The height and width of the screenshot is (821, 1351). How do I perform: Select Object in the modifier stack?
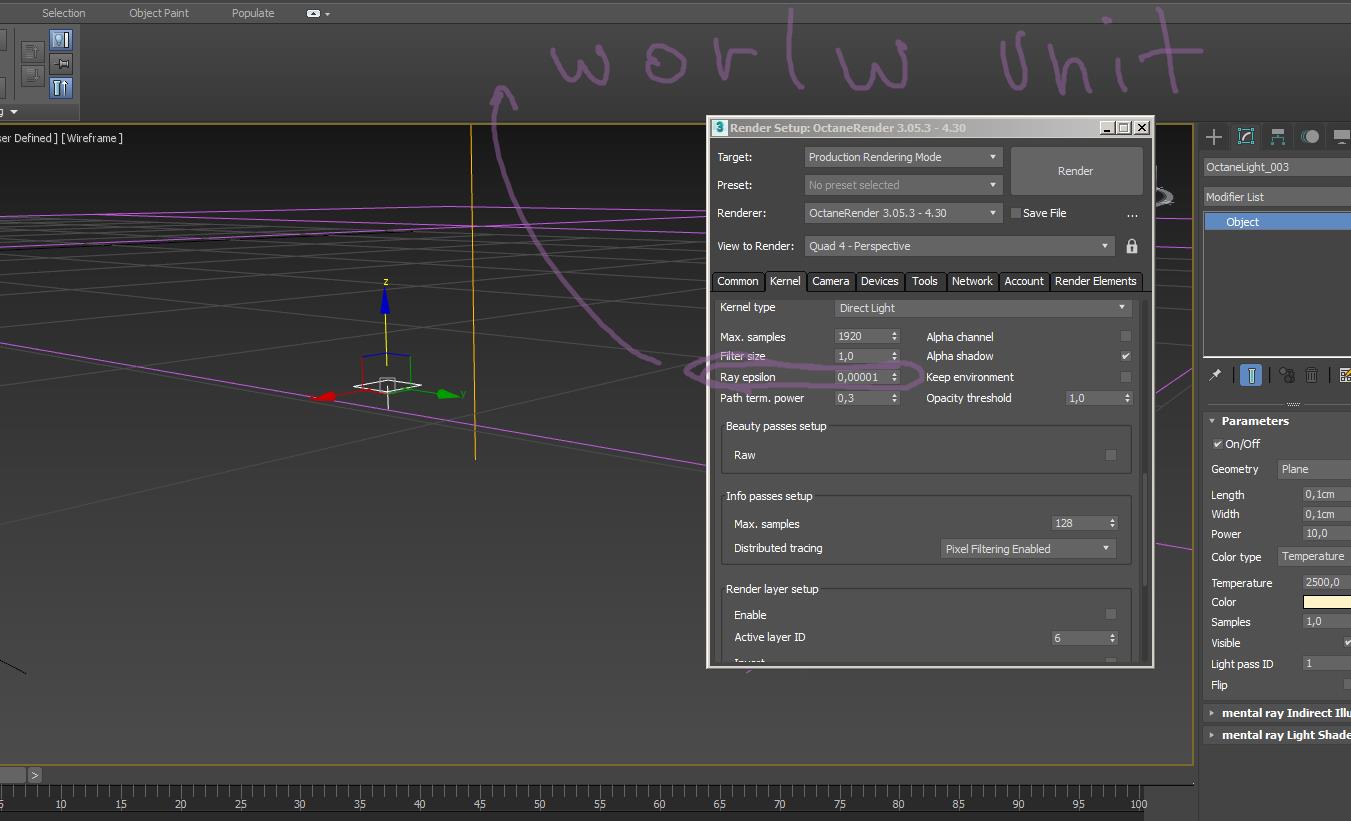point(1277,222)
